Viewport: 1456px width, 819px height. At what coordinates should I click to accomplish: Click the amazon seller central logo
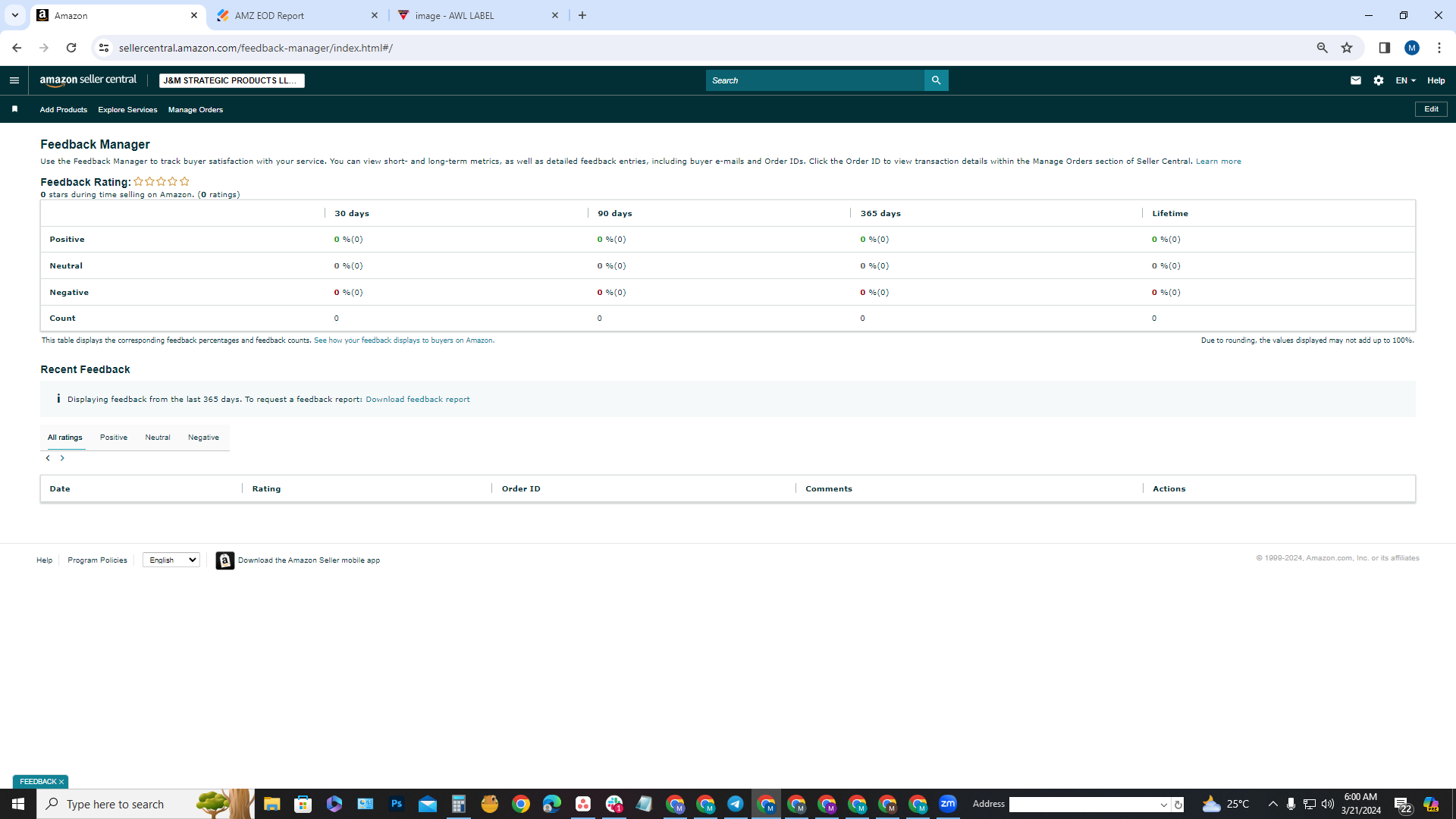point(88,80)
